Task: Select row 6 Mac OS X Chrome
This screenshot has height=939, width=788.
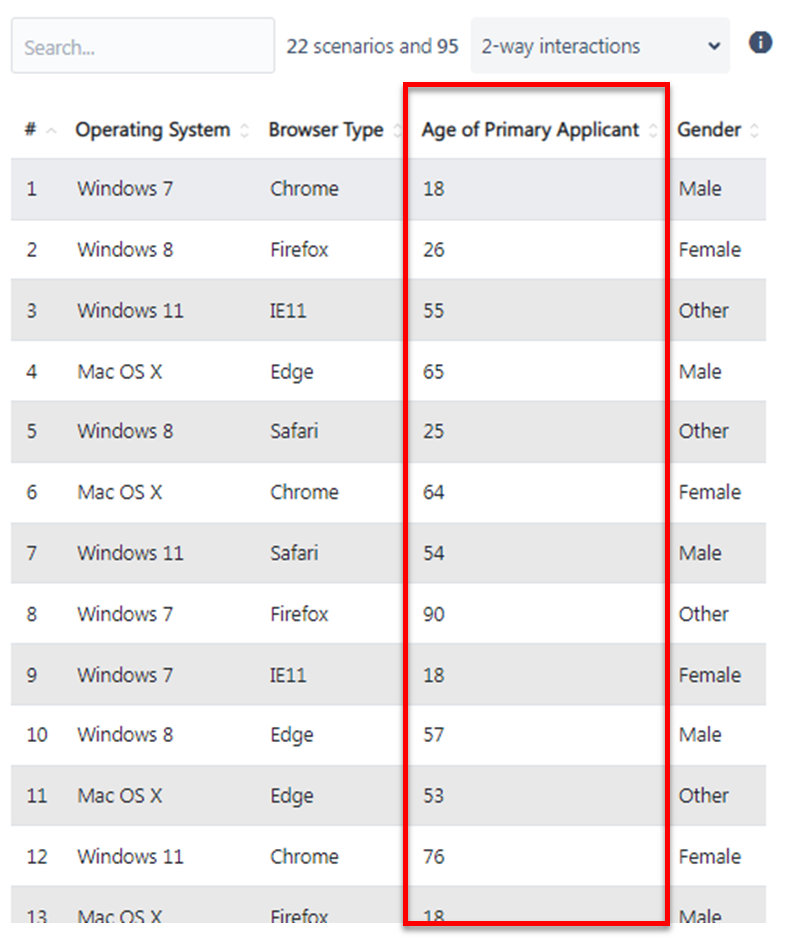Action: [388, 492]
